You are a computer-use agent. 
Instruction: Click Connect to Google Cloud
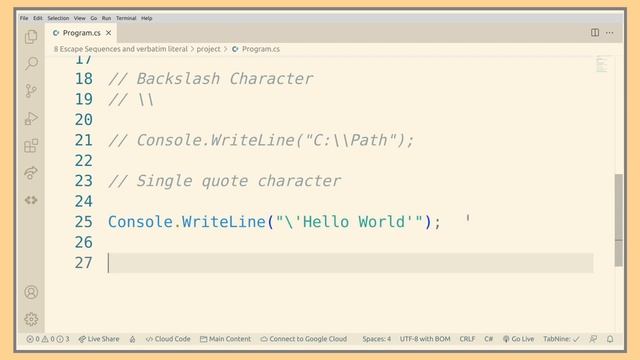click(x=304, y=339)
